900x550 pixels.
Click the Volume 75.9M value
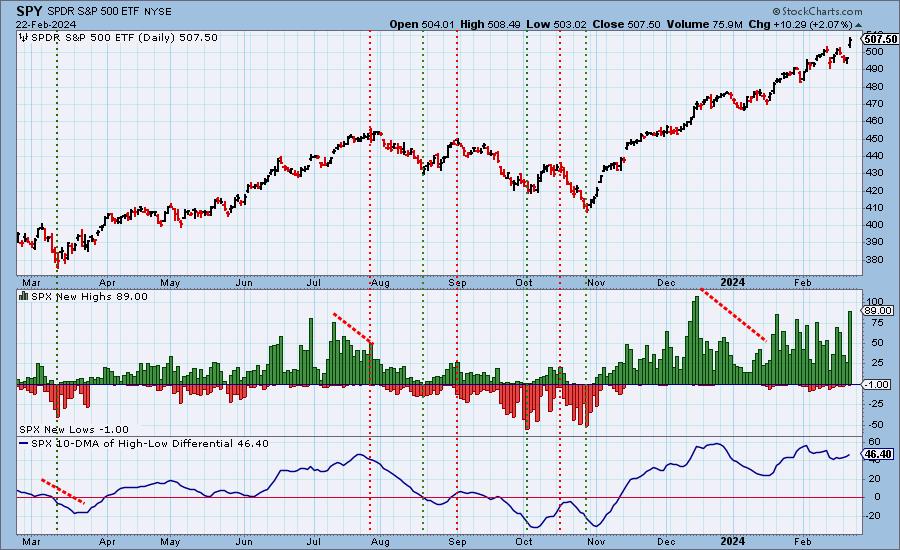704,25
